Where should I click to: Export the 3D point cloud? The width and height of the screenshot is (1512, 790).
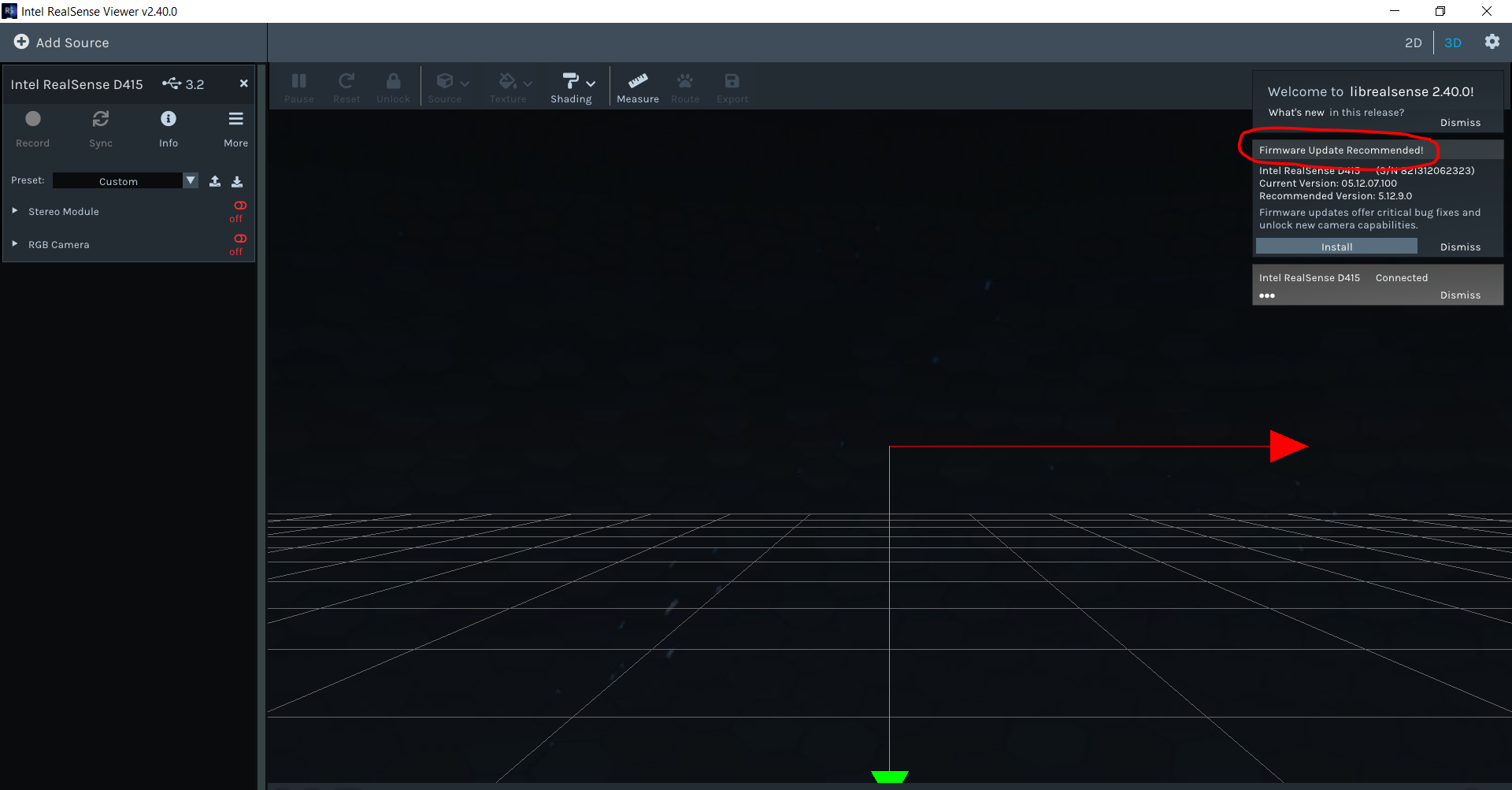pos(732,87)
